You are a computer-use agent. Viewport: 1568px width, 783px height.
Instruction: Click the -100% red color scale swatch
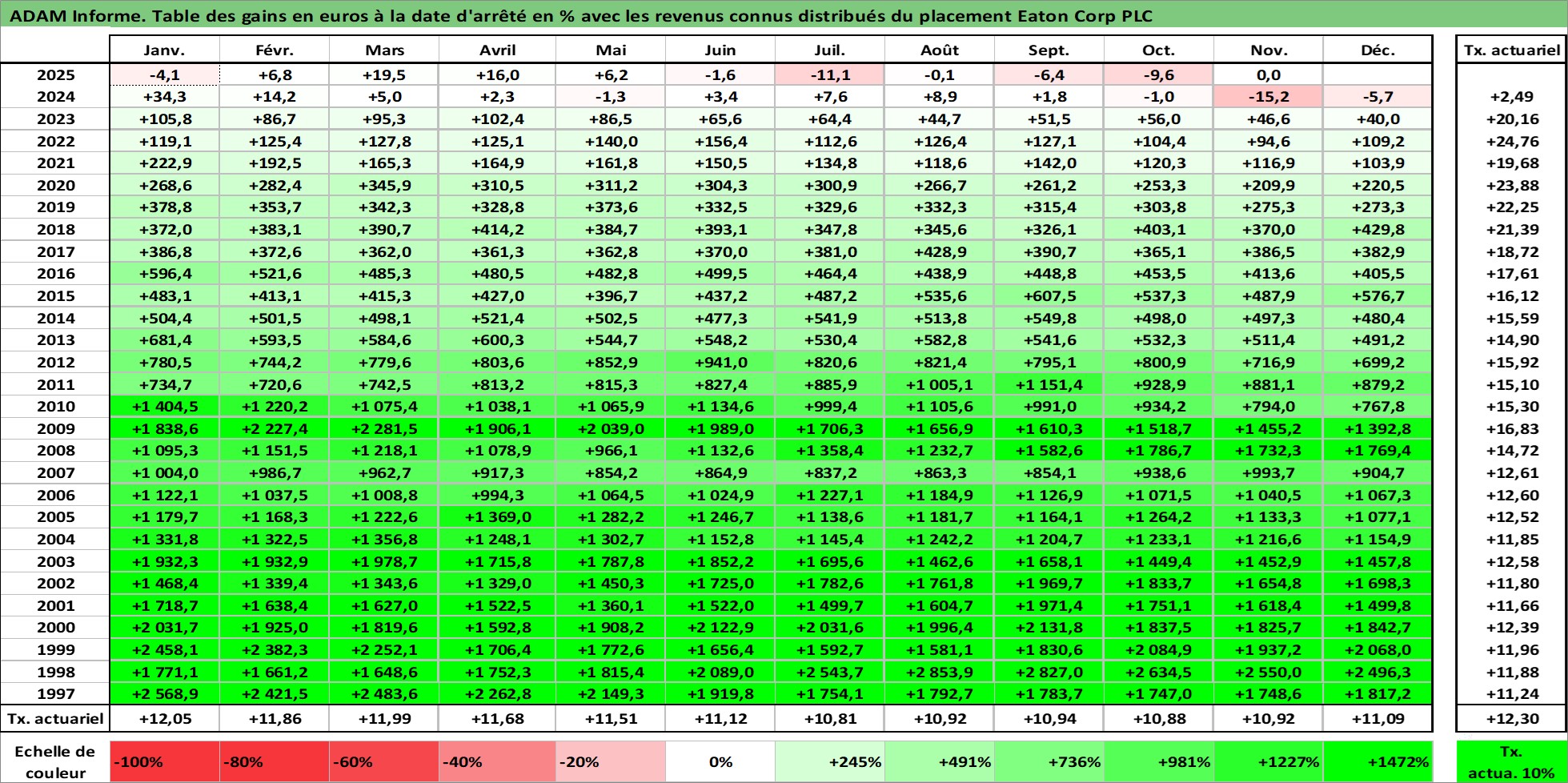[x=164, y=762]
